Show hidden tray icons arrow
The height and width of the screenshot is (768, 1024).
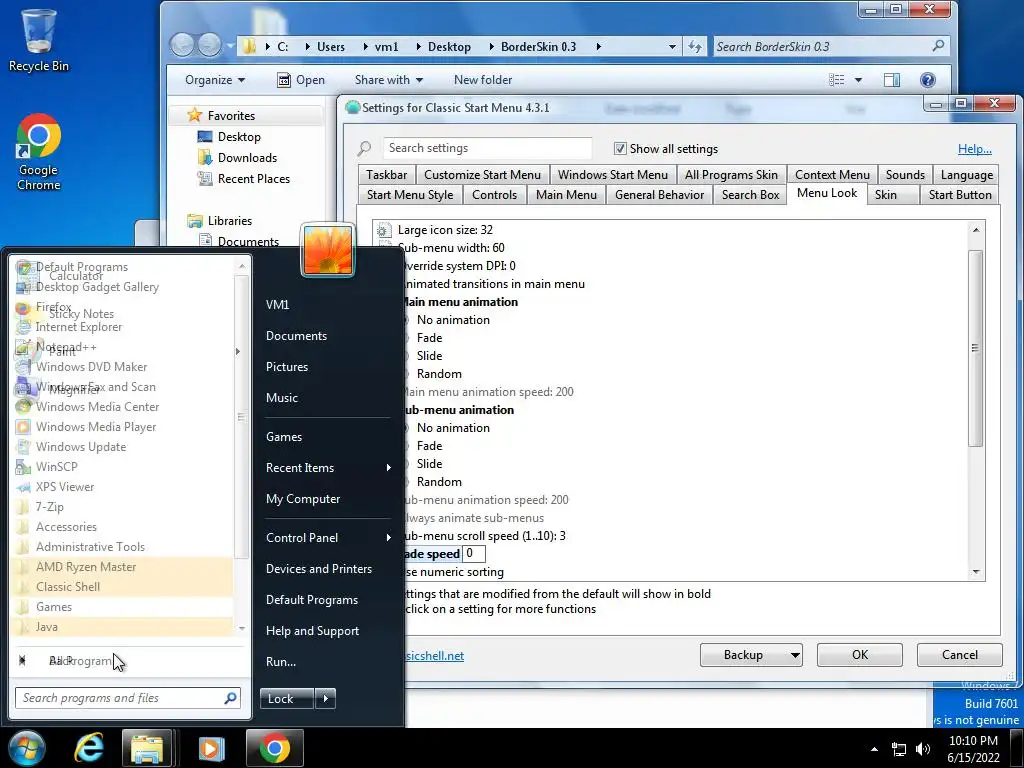(874, 749)
